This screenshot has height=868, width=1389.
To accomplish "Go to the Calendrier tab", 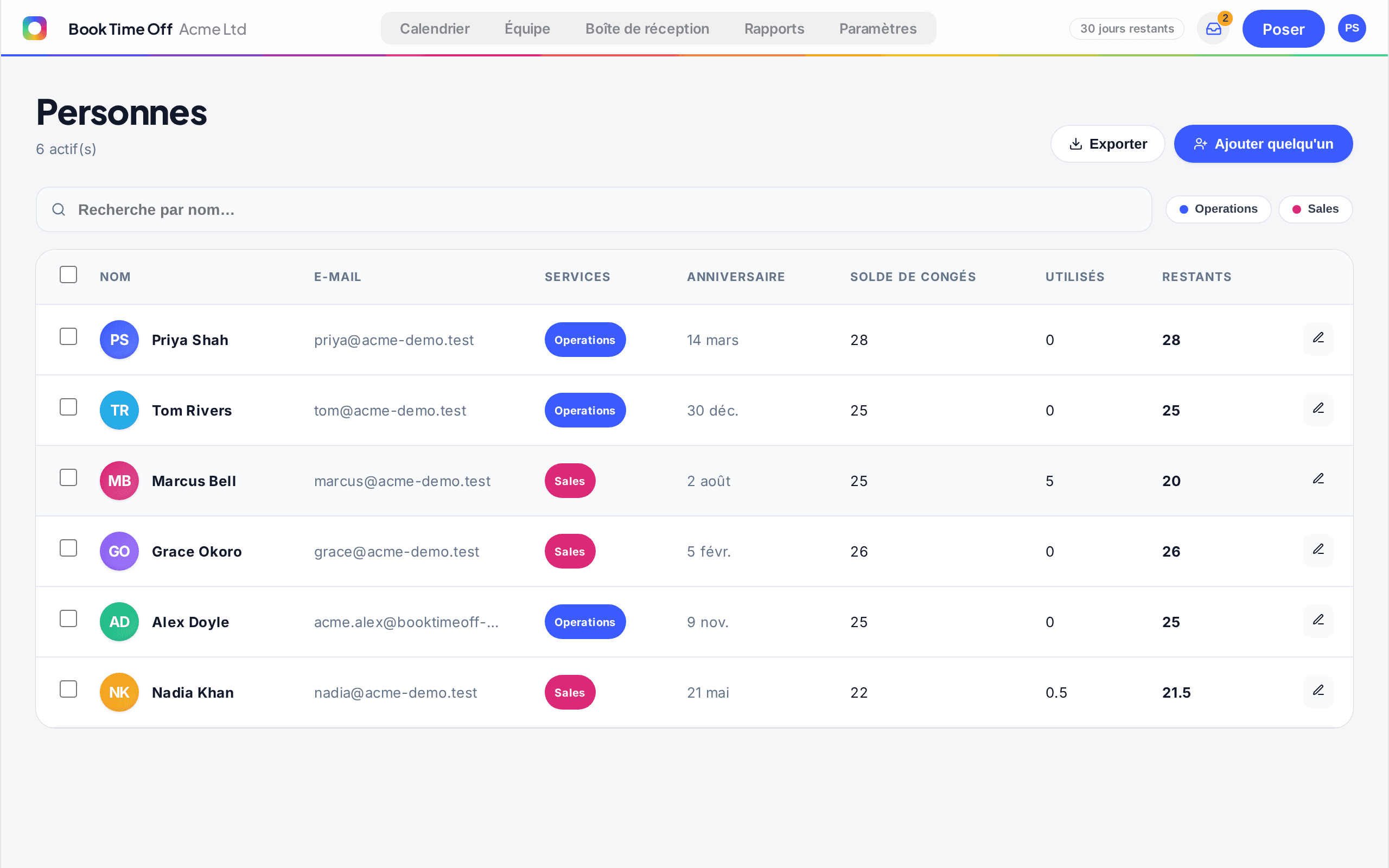I will [435, 29].
